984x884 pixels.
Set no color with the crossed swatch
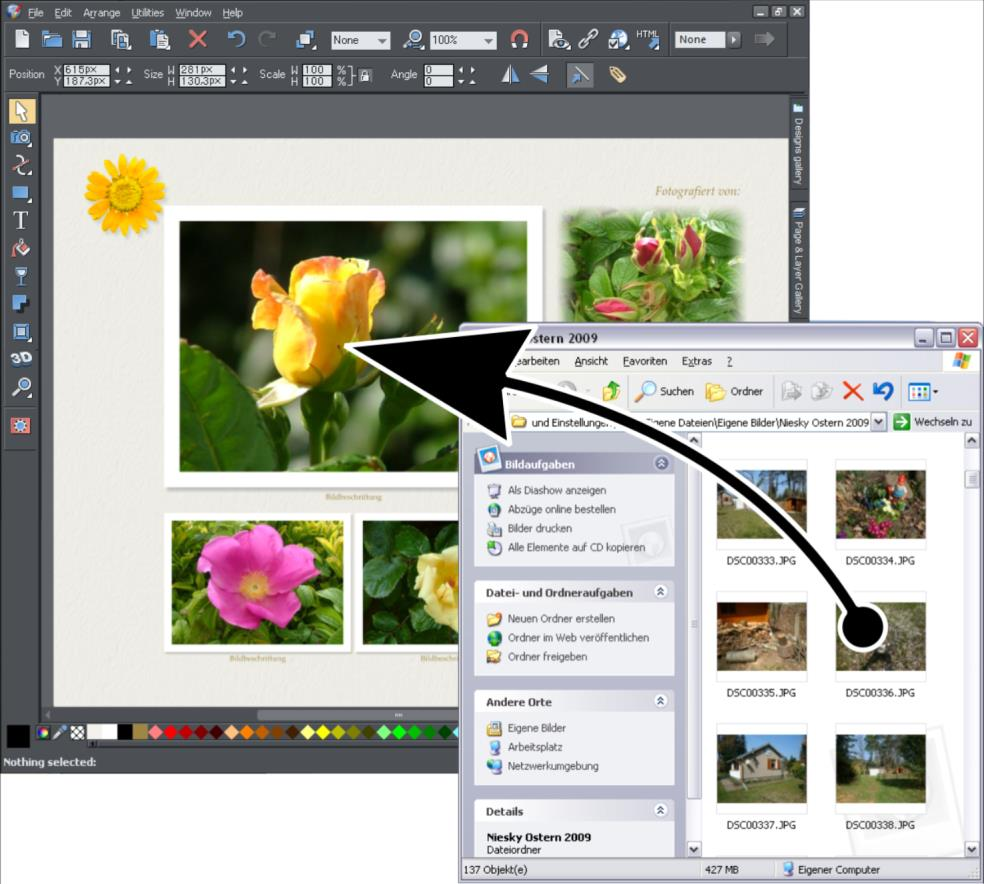(x=77, y=732)
